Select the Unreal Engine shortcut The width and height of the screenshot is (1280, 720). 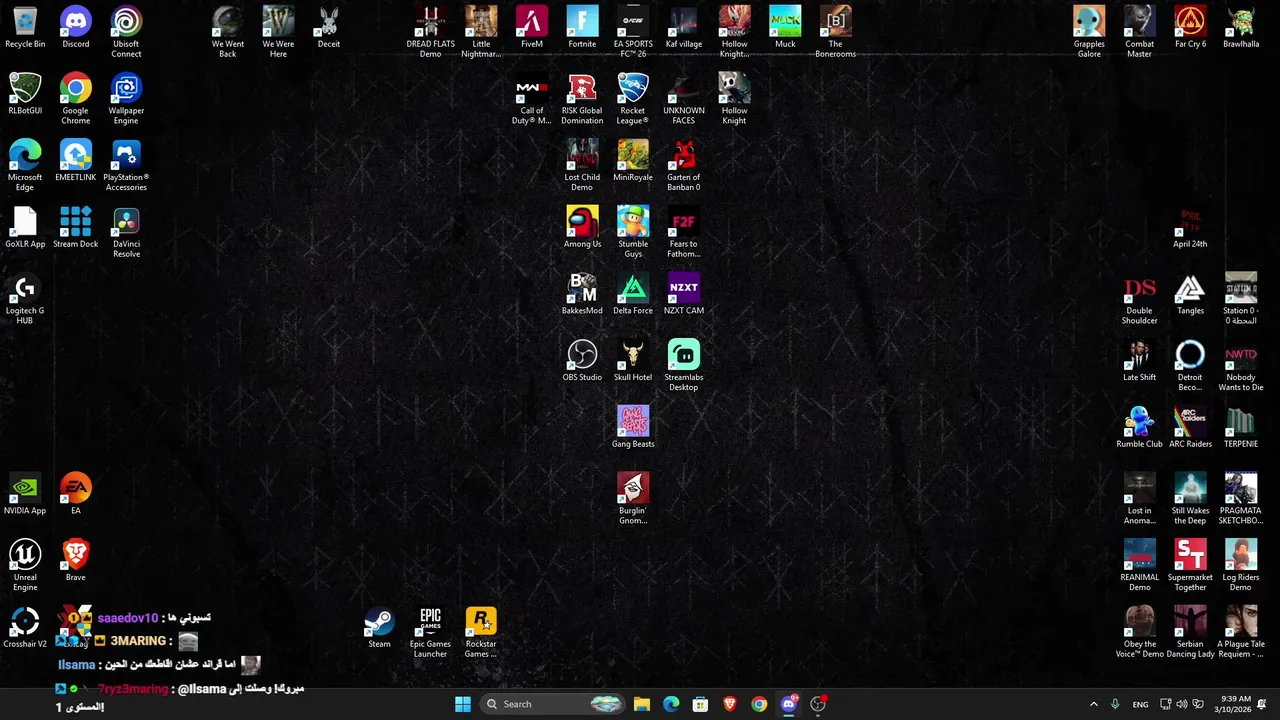[x=25, y=566]
